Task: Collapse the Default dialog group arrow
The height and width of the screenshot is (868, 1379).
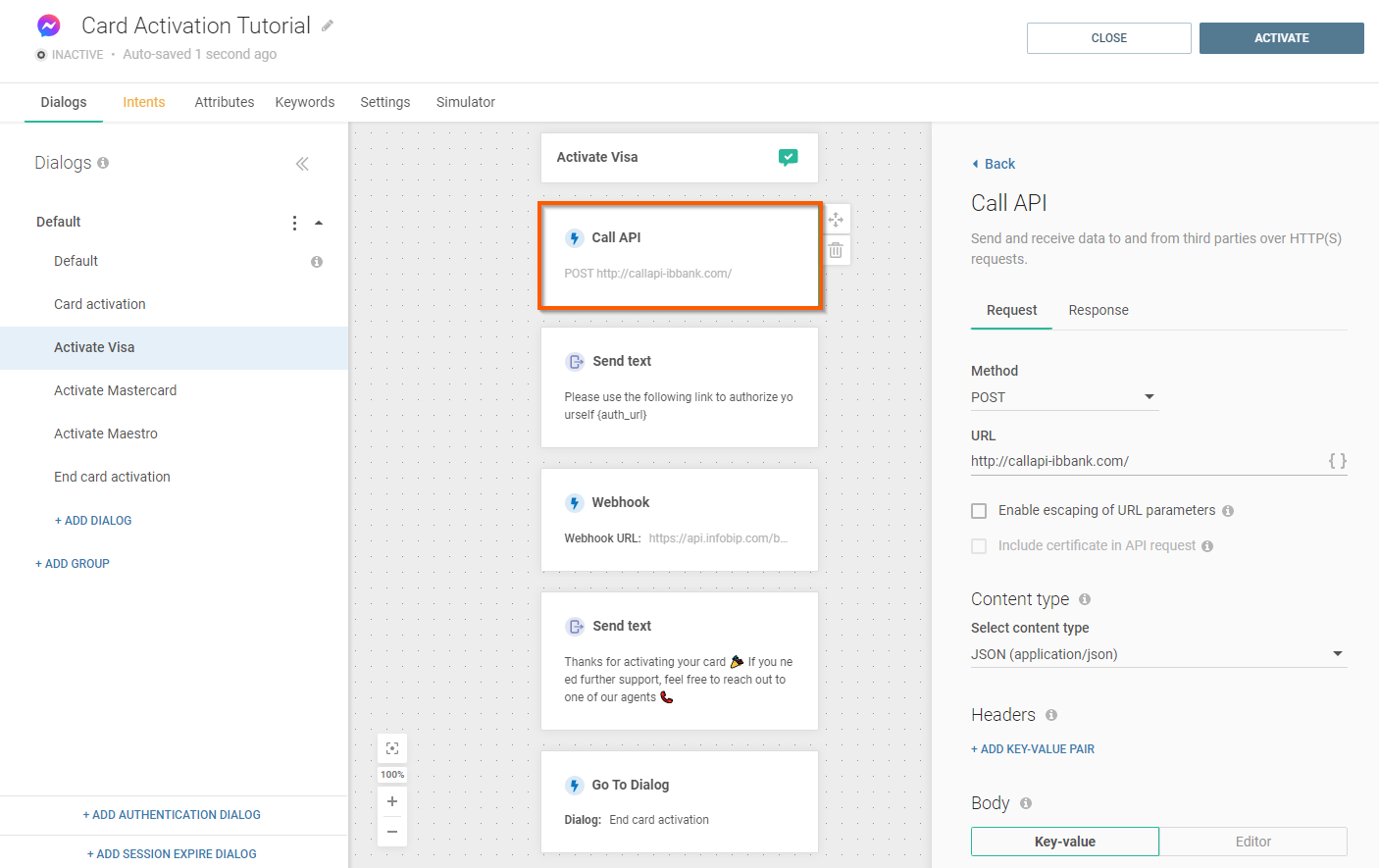Action: [x=319, y=223]
